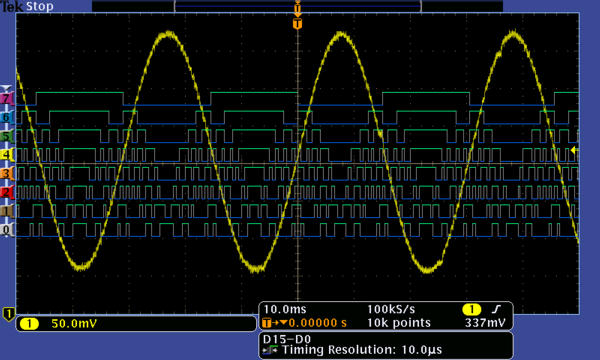Click channel 1 50.0mV scale readout
Image resolution: width=600 pixels, height=360 pixels.
point(74,324)
